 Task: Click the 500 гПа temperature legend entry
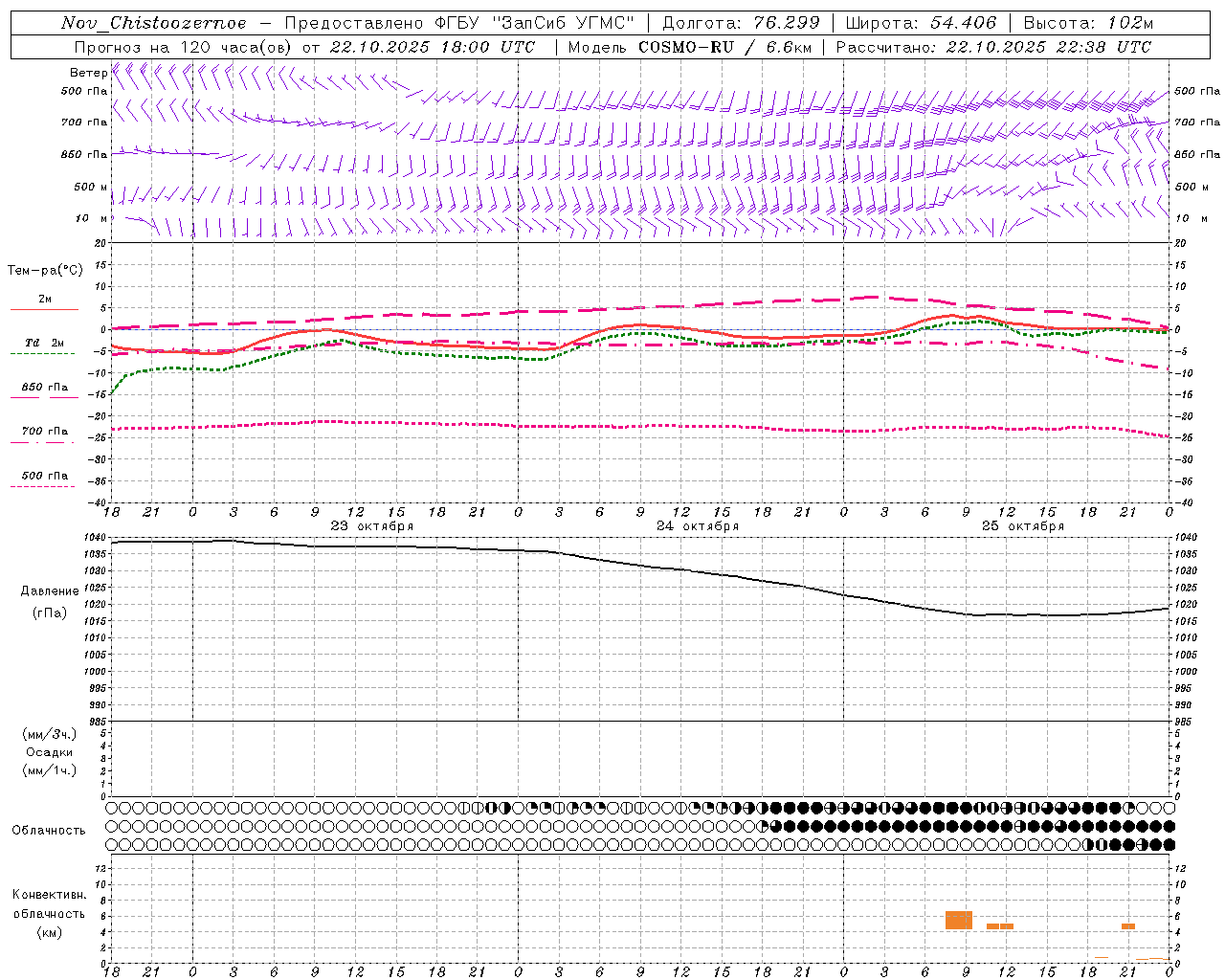click(45, 476)
